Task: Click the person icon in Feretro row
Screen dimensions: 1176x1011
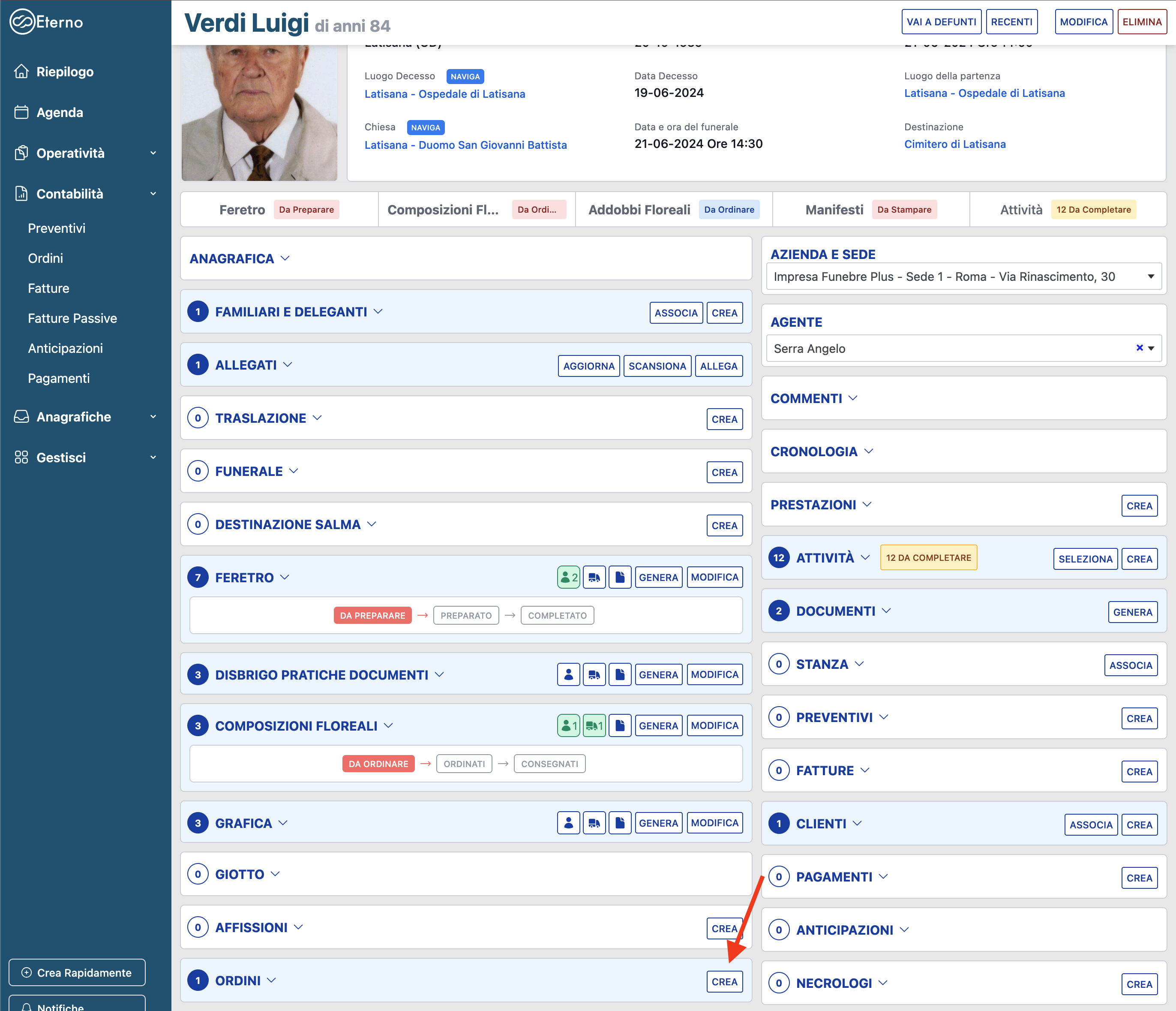Action: 568,577
